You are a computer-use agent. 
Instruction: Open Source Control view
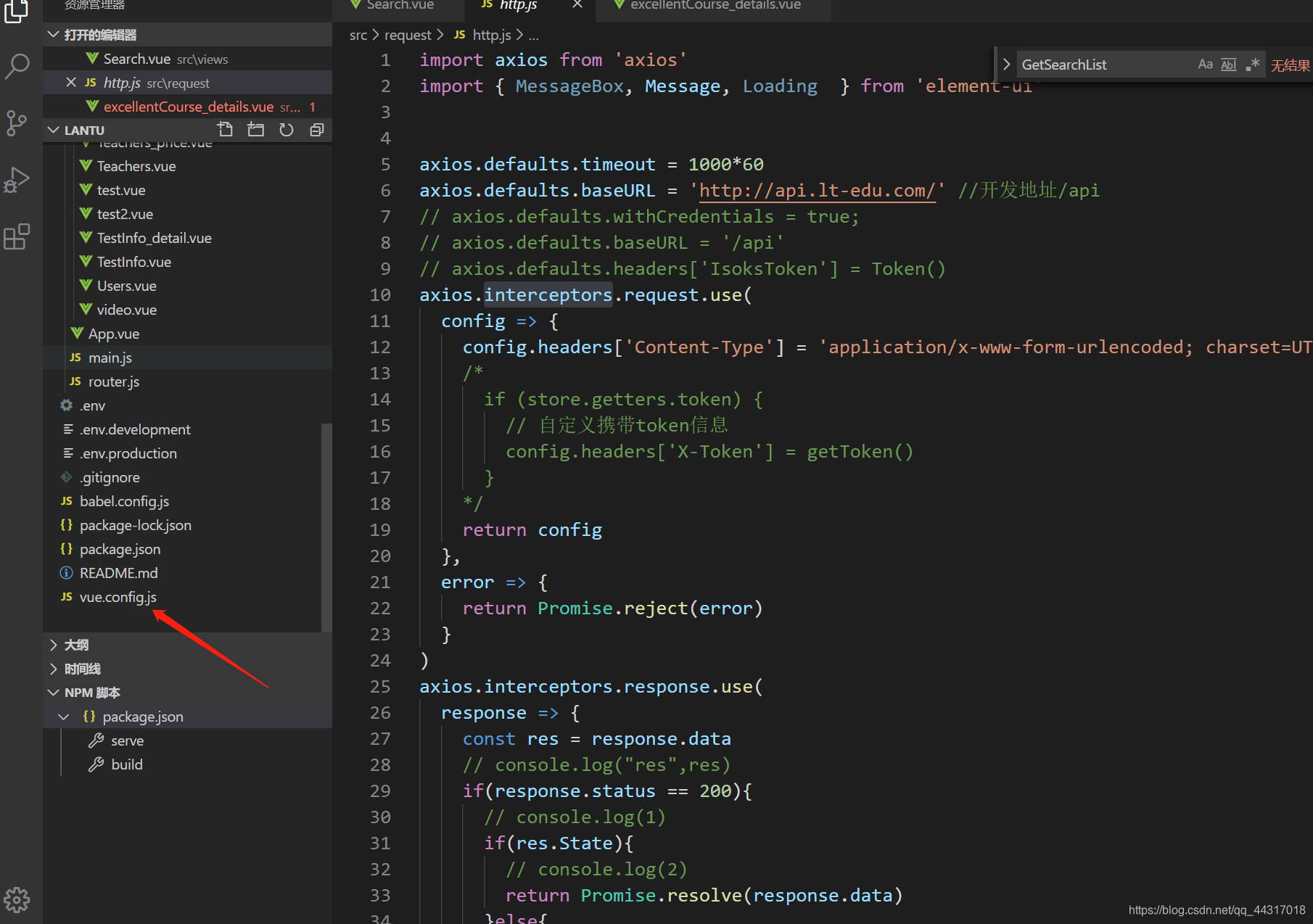coord(17,123)
